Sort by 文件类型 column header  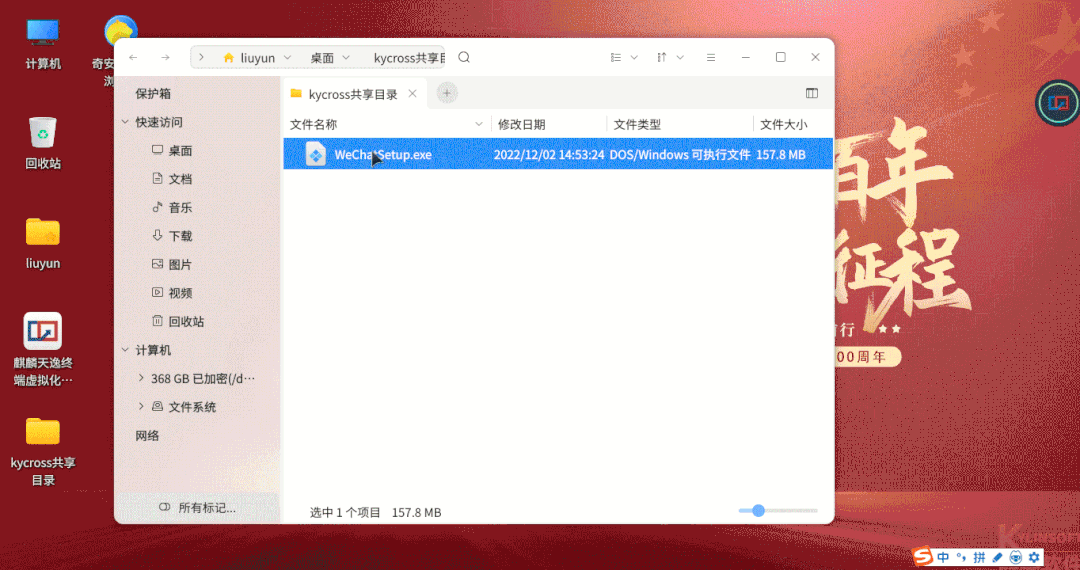point(637,125)
